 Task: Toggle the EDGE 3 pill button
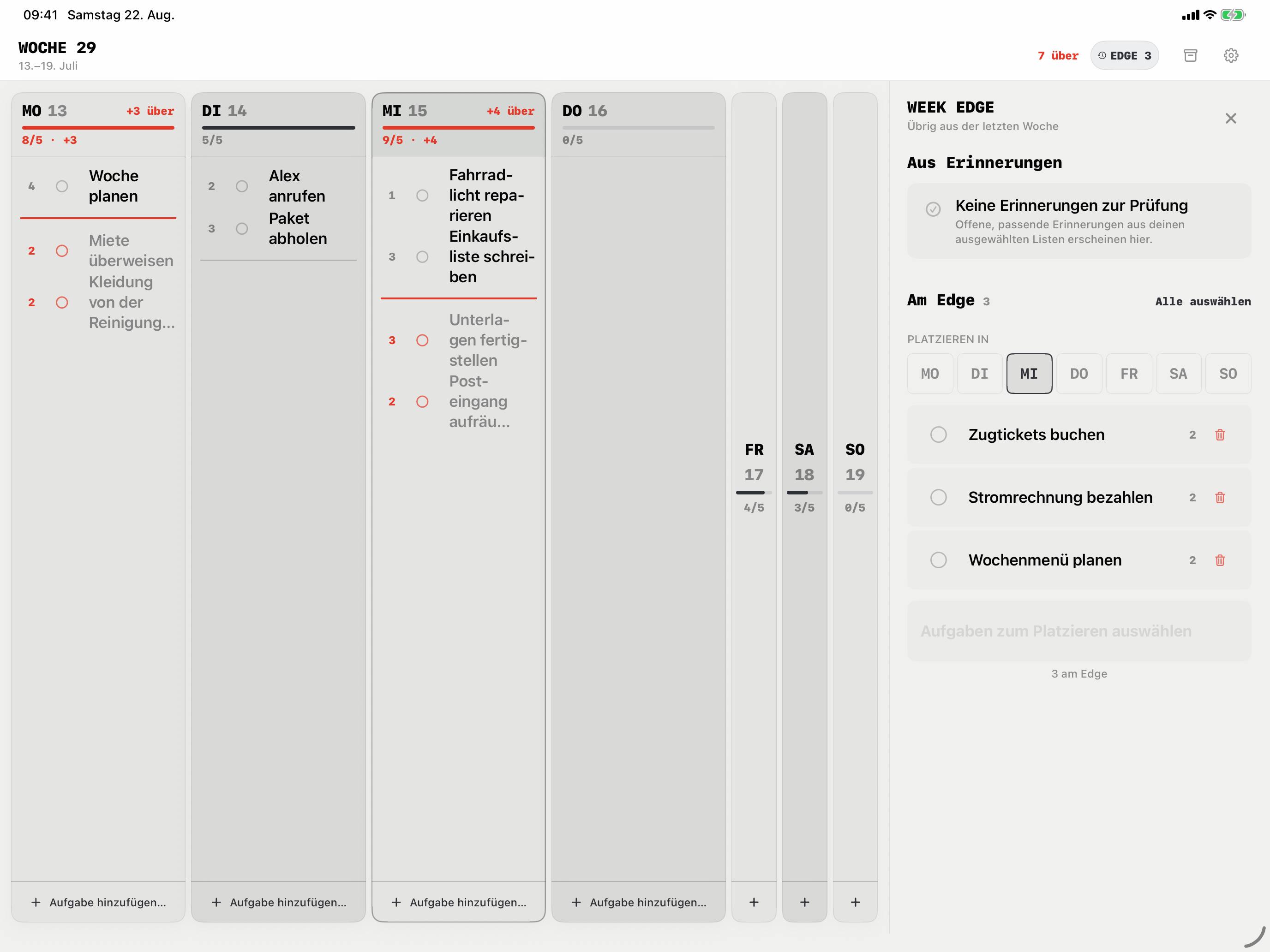pyautogui.click(x=1124, y=56)
